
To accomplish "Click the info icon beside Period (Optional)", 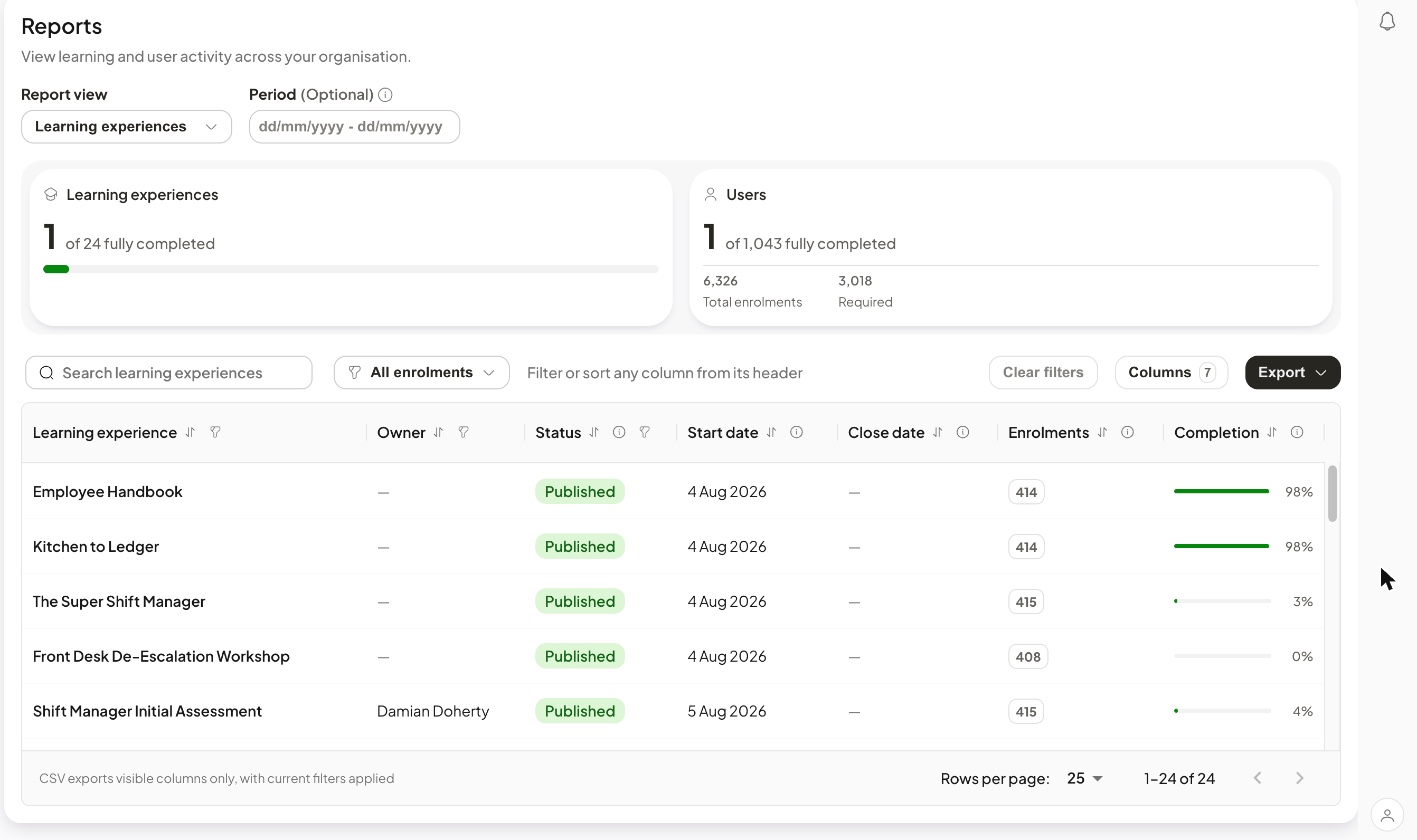I will [385, 95].
